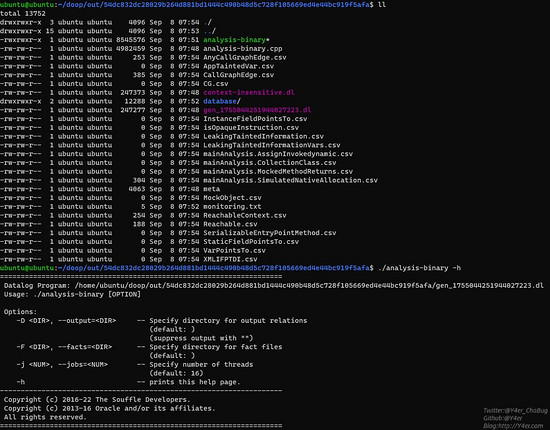This screenshot has height=430, width=550.
Task: Select isOpaqueInstruction.csv in the listing
Action: (x=251, y=127)
